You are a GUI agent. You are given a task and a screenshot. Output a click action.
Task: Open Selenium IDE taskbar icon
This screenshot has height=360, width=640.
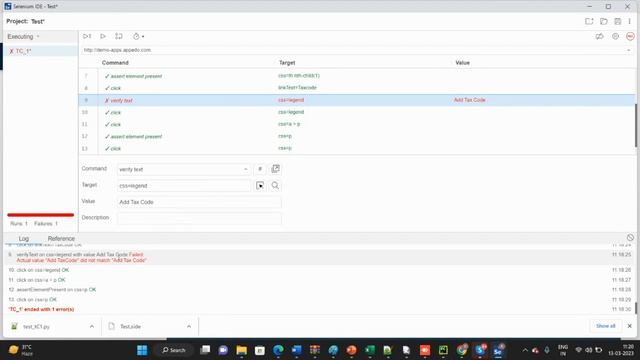coord(498,350)
